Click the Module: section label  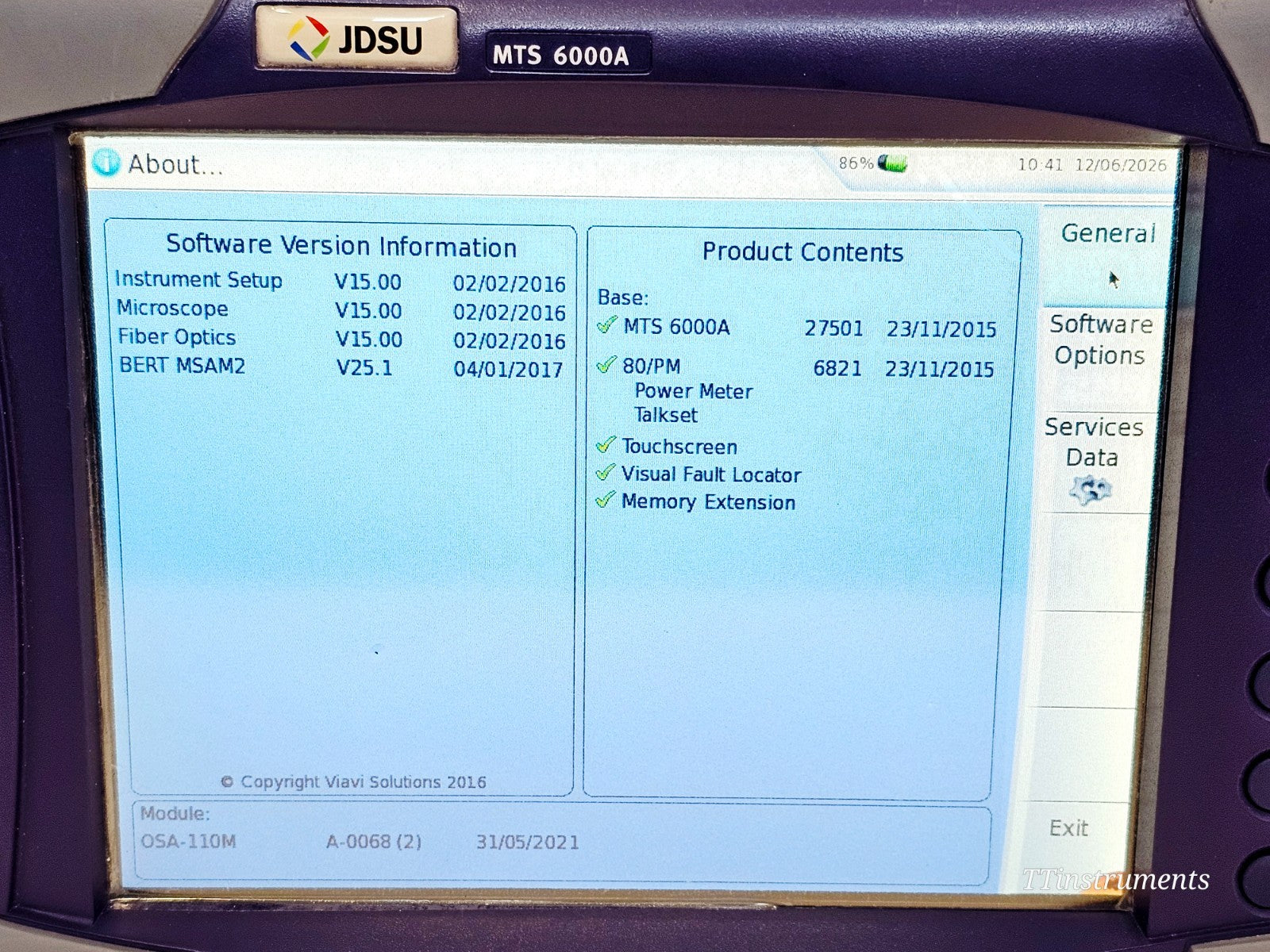[175, 814]
